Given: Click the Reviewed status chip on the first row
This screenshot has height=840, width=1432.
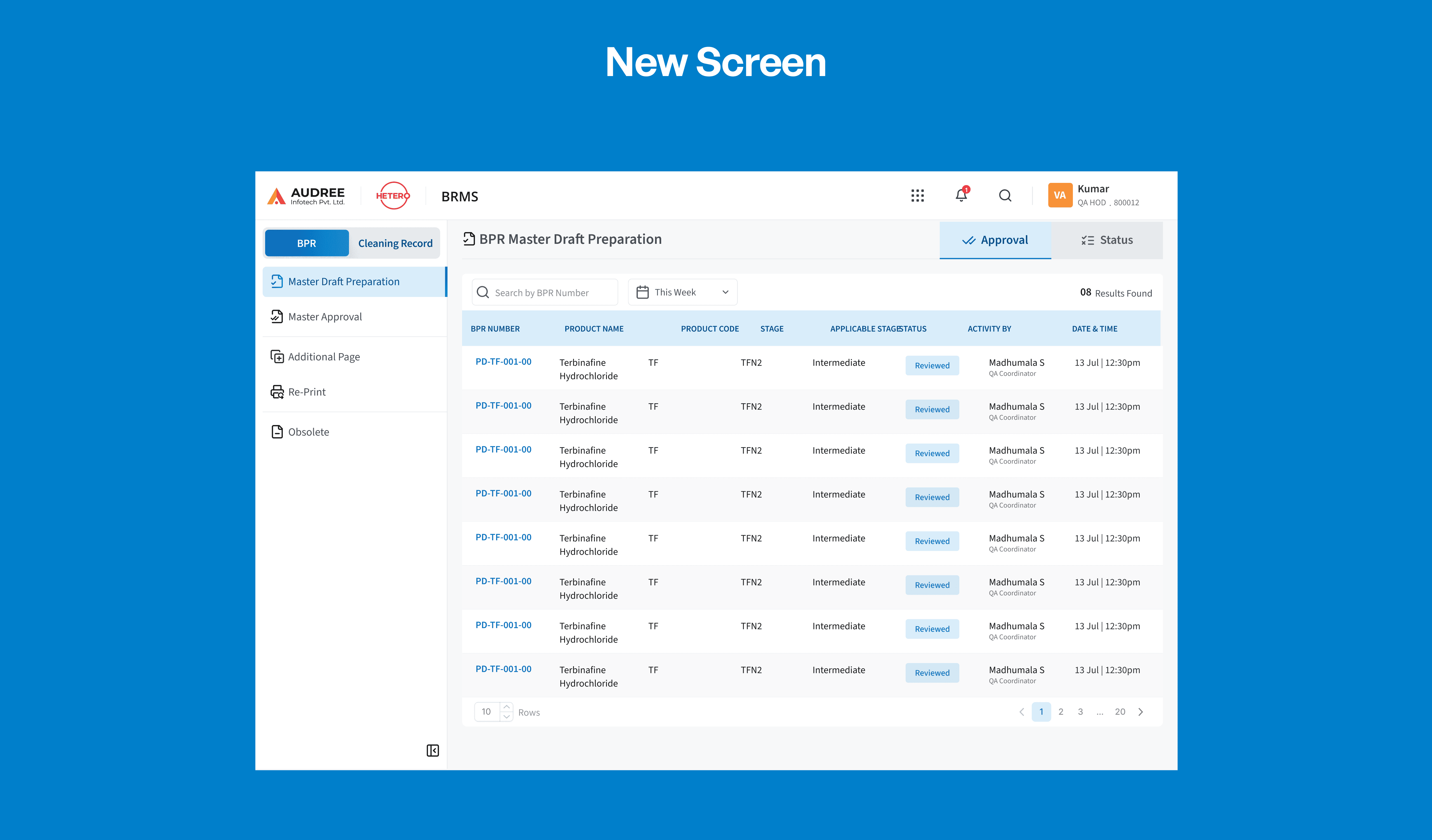Looking at the screenshot, I should pyautogui.click(x=932, y=365).
